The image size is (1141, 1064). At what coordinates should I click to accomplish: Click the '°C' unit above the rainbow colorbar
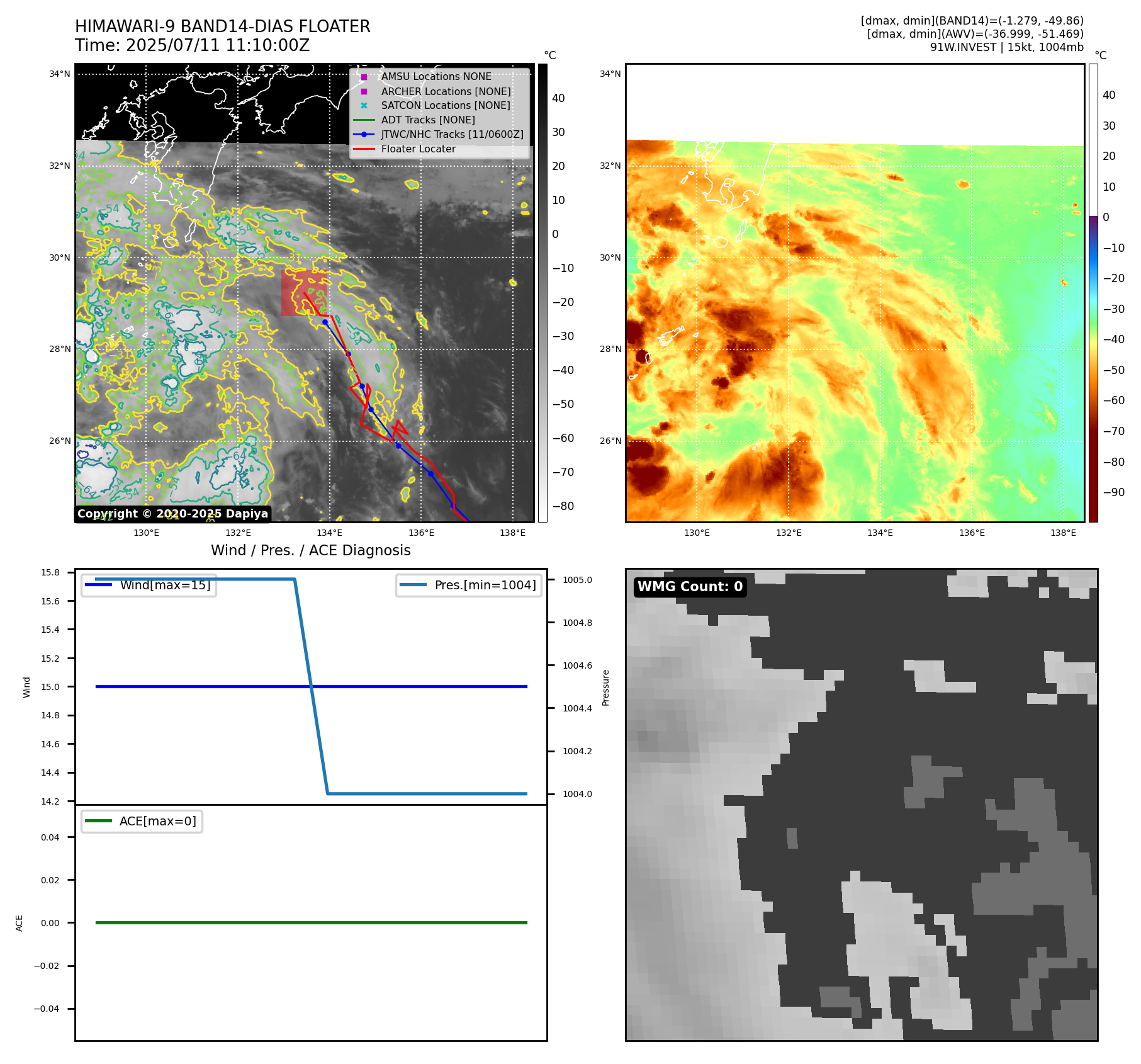(1100, 55)
